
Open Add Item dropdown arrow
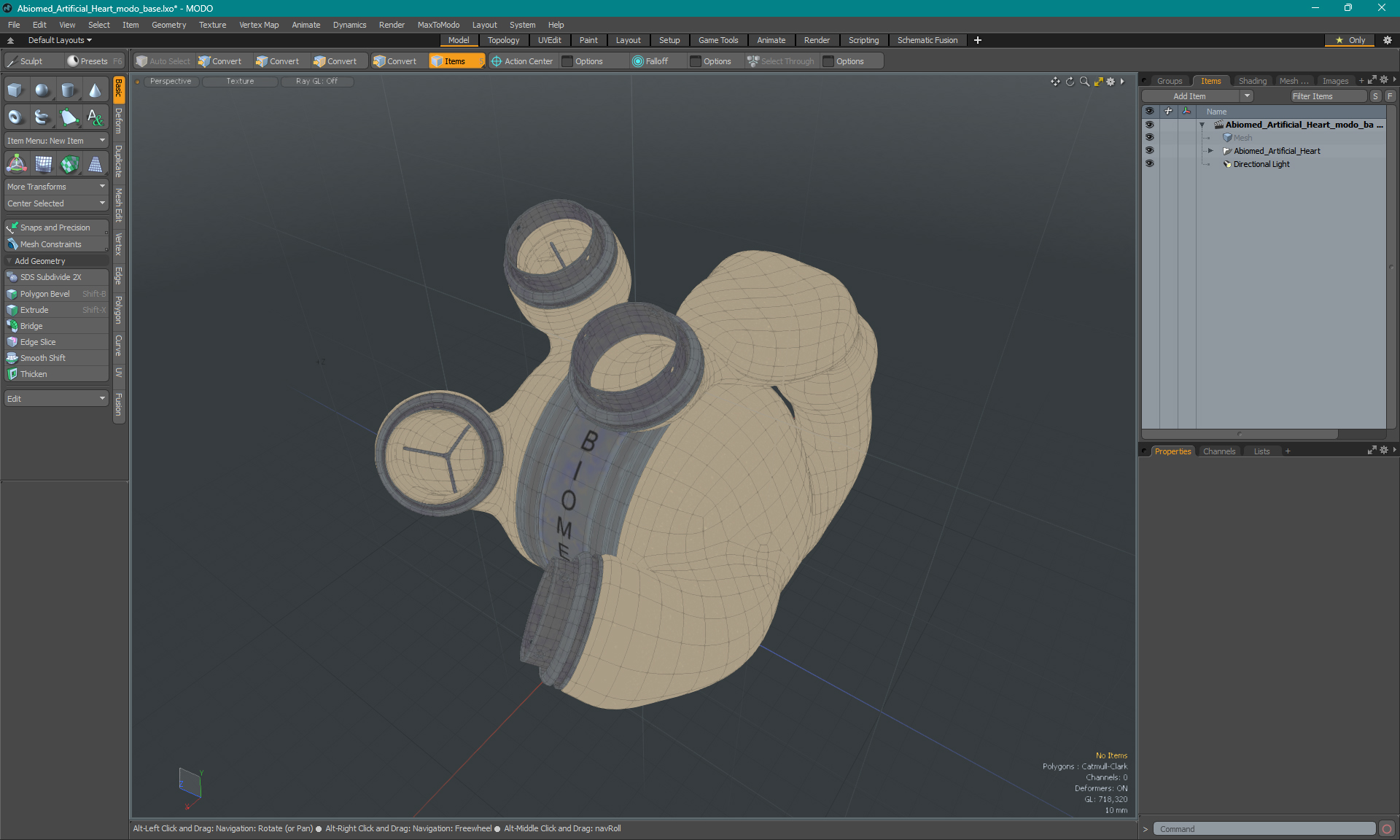point(1247,96)
